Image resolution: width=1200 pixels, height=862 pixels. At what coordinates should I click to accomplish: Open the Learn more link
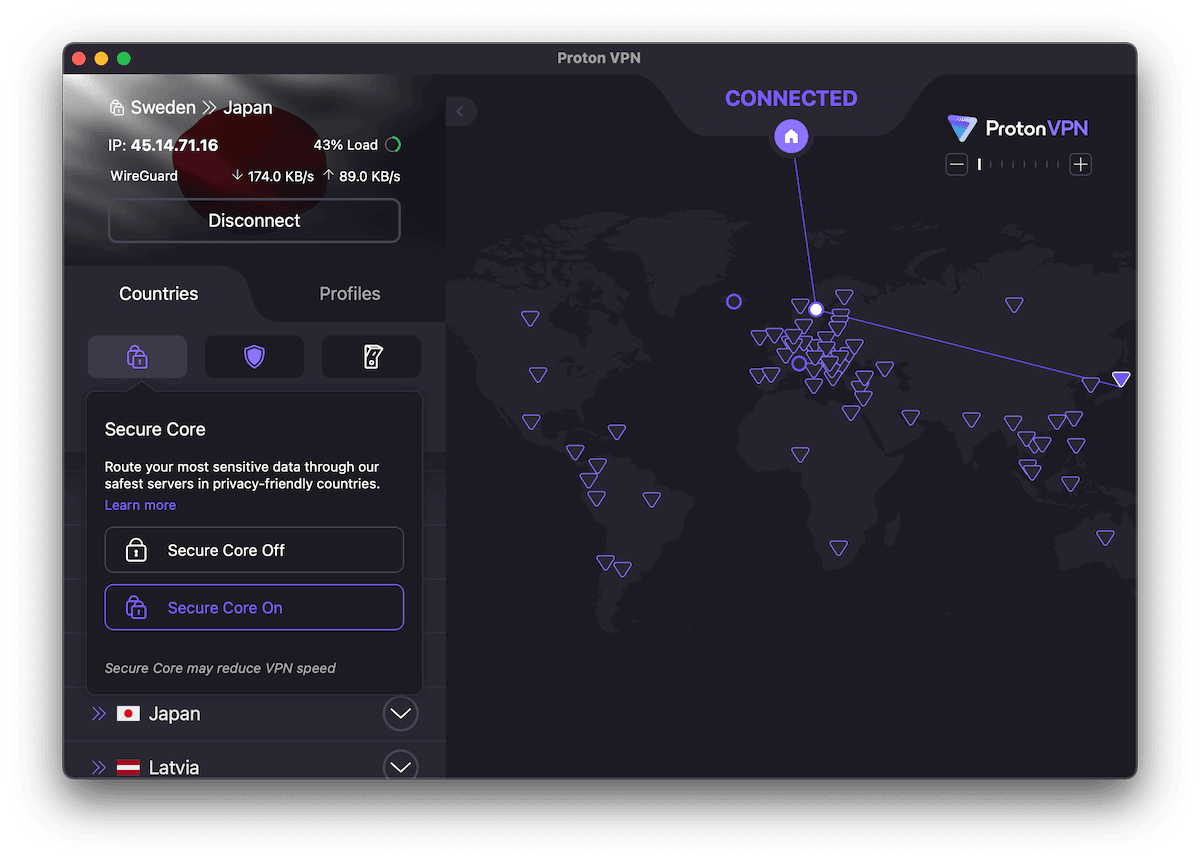tap(140, 505)
